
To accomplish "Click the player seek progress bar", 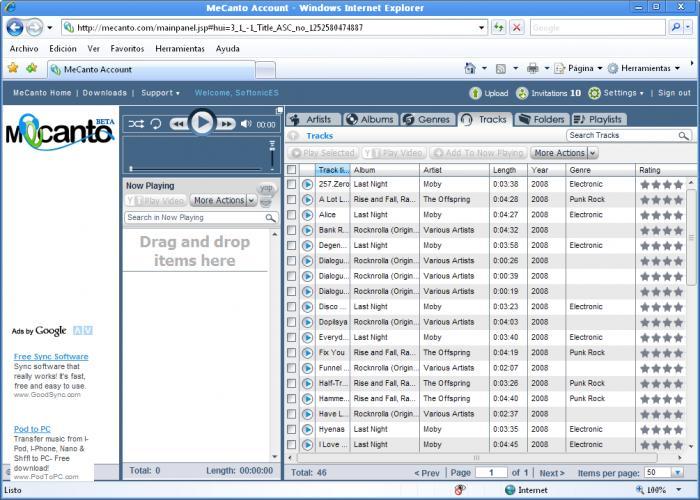I will point(196,169).
